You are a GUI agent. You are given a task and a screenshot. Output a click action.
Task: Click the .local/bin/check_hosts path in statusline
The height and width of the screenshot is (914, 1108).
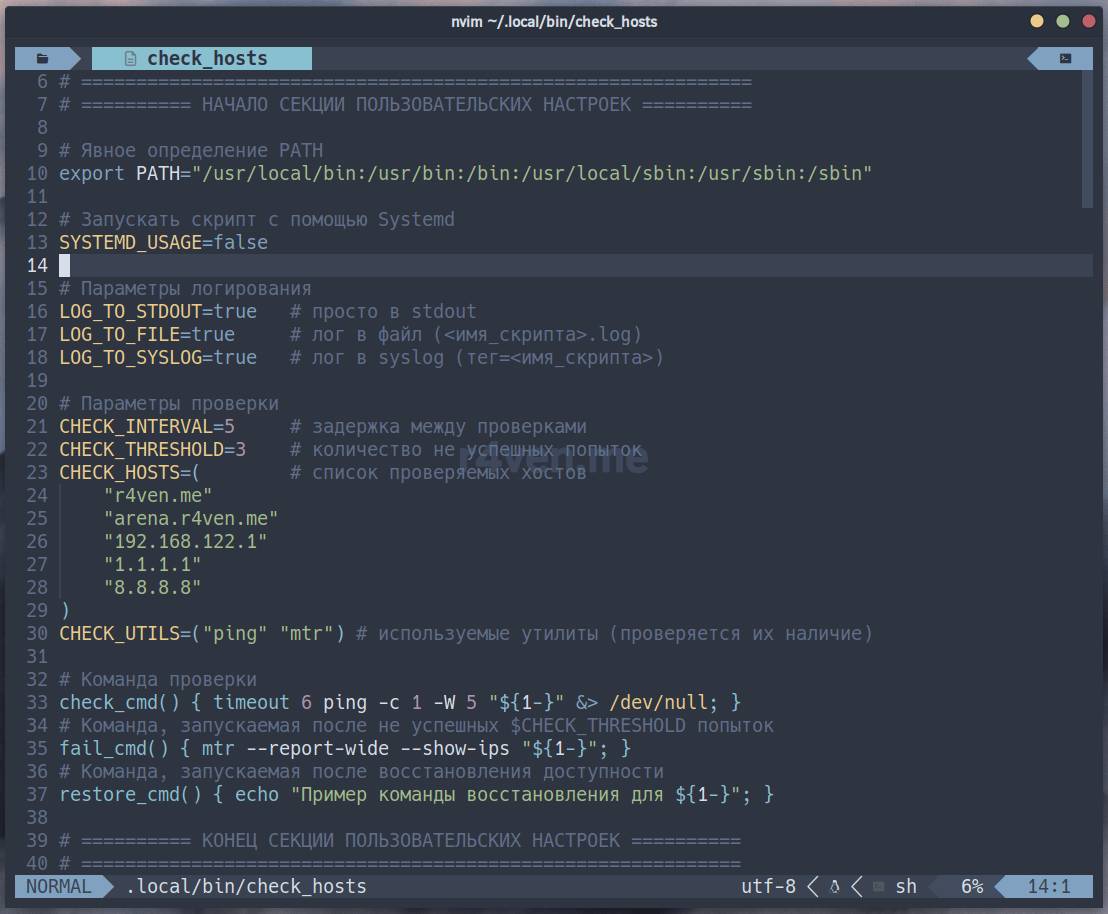tap(246, 887)
